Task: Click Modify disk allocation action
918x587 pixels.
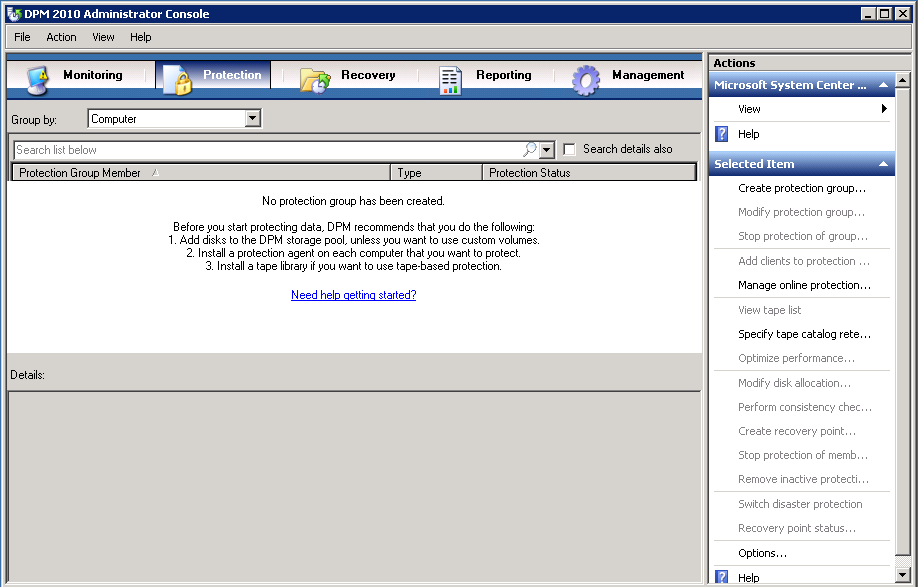Action: coord(794,383)
